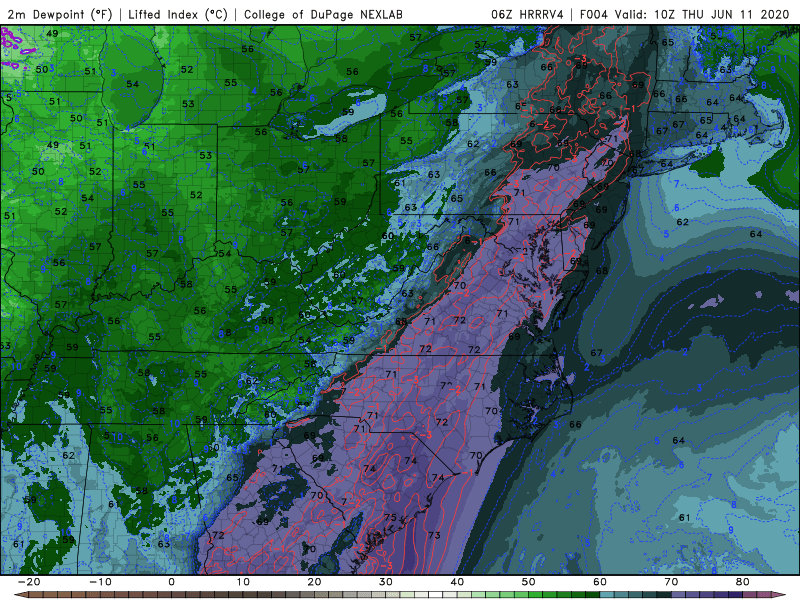Click the '-10' colorbar tick label
The image size is (800, 600).
pos(100,582)
